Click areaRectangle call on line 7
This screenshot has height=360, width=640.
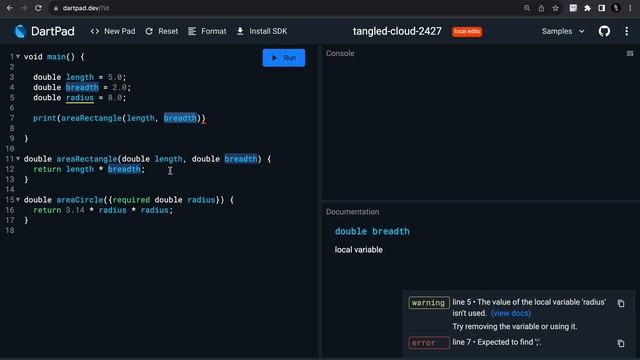point(91,118)
